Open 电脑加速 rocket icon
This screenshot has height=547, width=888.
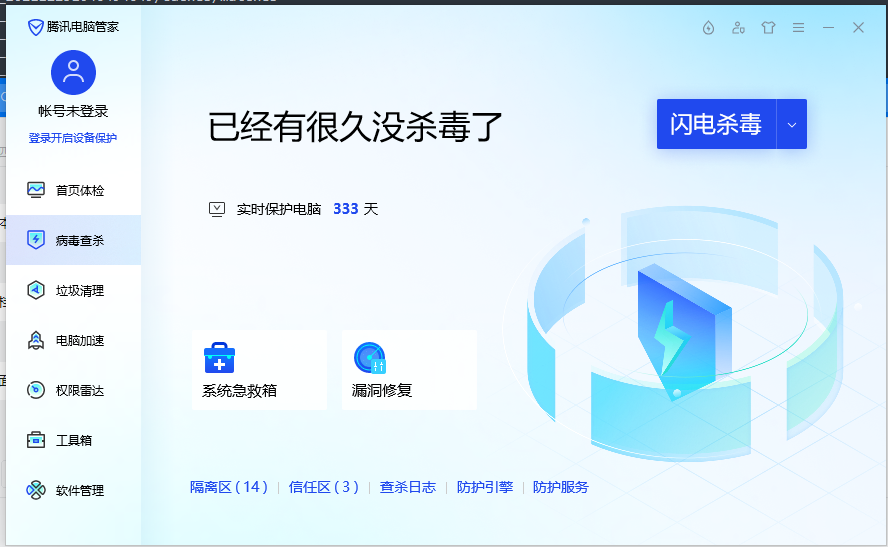point(36,340)
